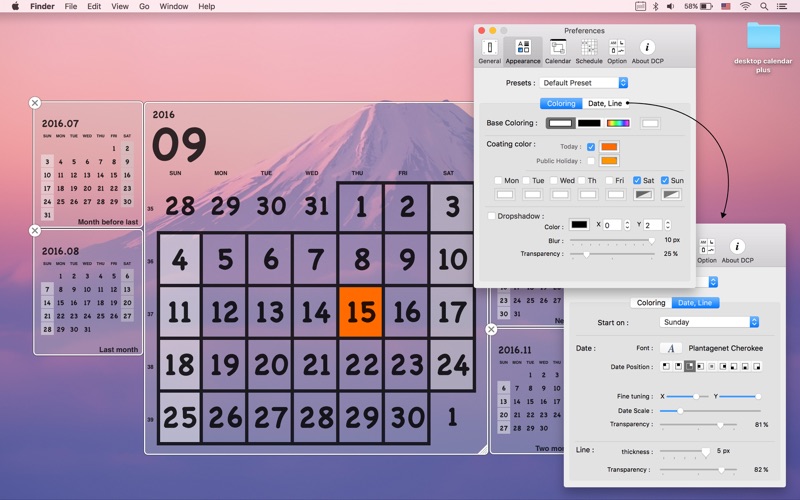The height and width of the screenshot is (500, 800).
Task: Enable the Dropshadow checkbox
Action: [491, 216]
